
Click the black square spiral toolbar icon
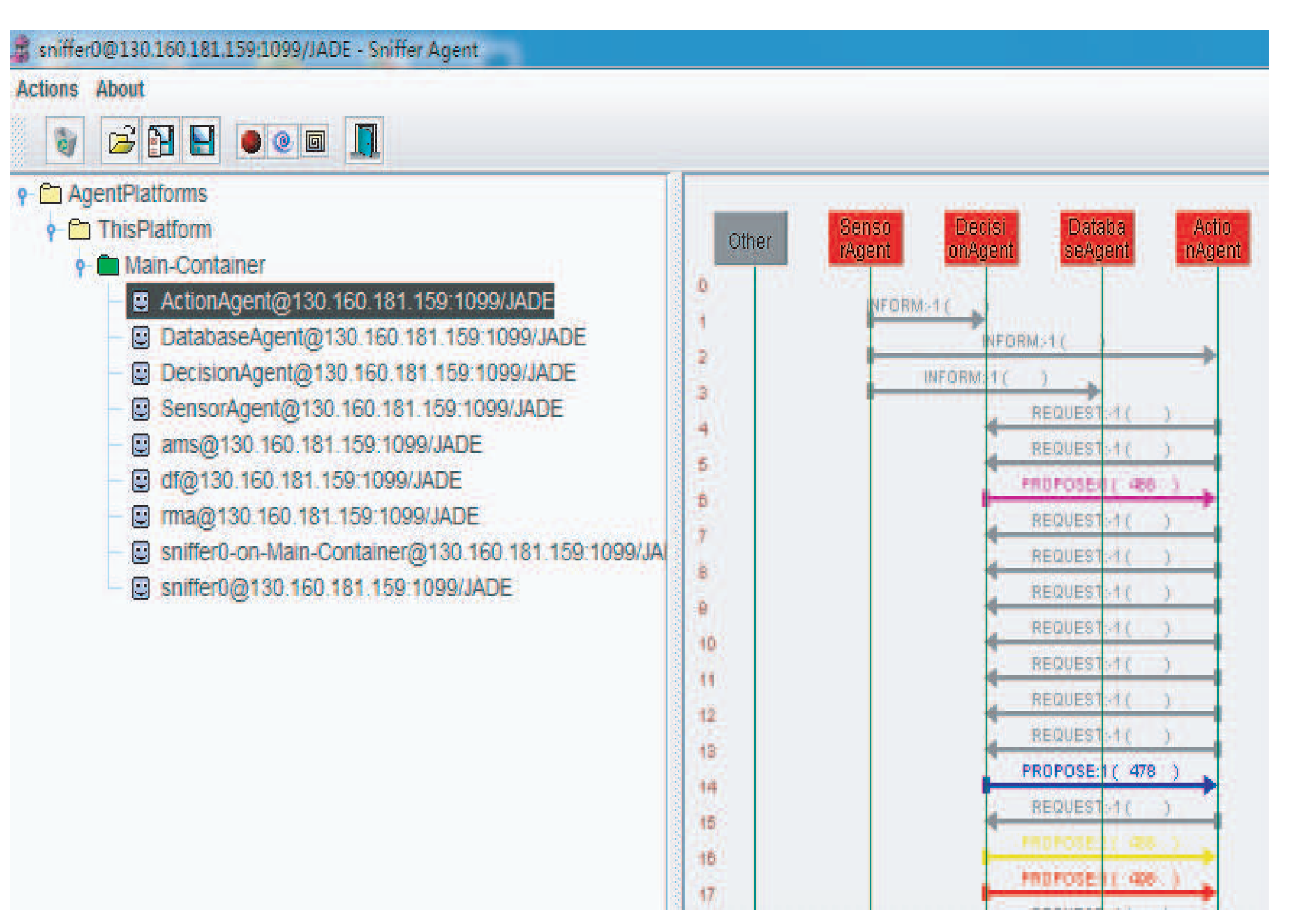click(315, 142)
